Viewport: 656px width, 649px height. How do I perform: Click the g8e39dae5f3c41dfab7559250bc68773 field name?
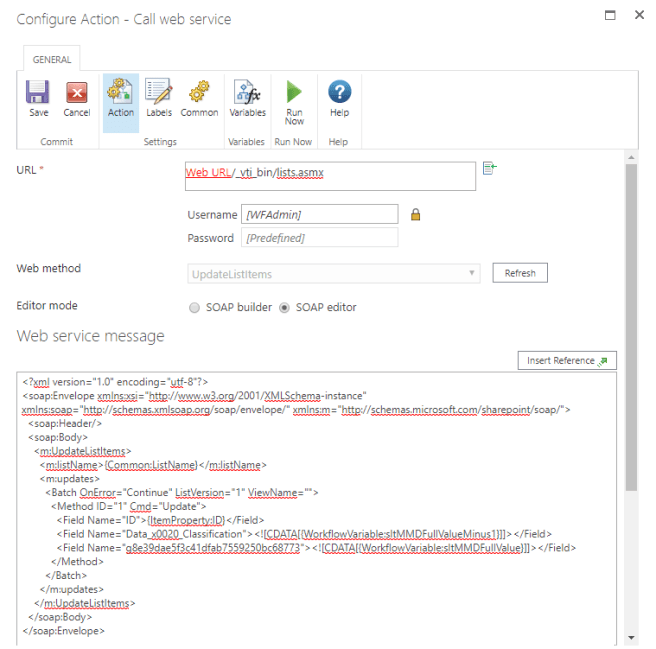click(213, 548)
